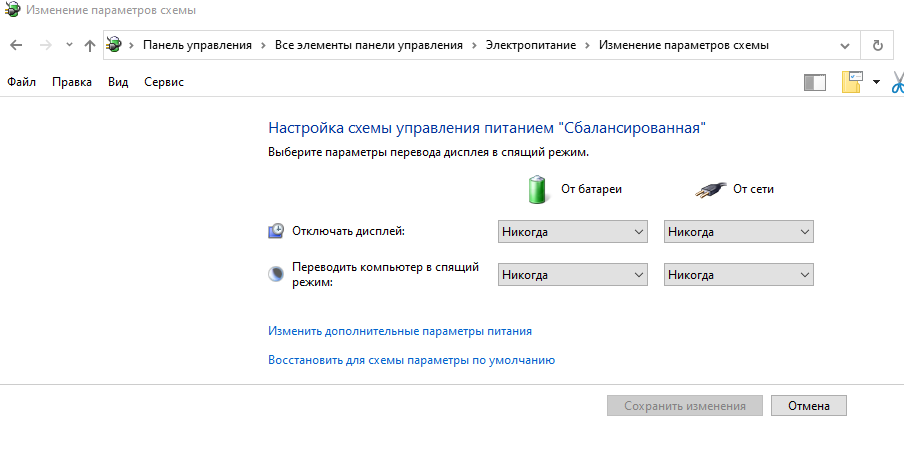Open display-off dropdown for battery
The height and width of the screenshot is (459, 904).
(x=572, y=232)
